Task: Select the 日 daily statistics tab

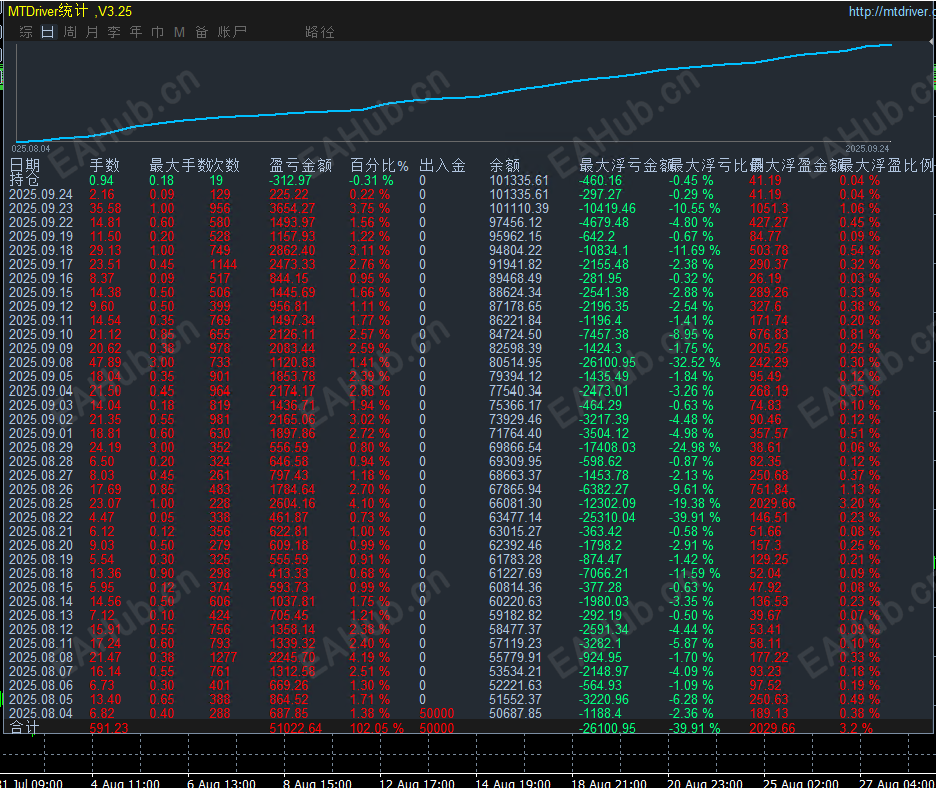Action: click(x=48, y=32)
